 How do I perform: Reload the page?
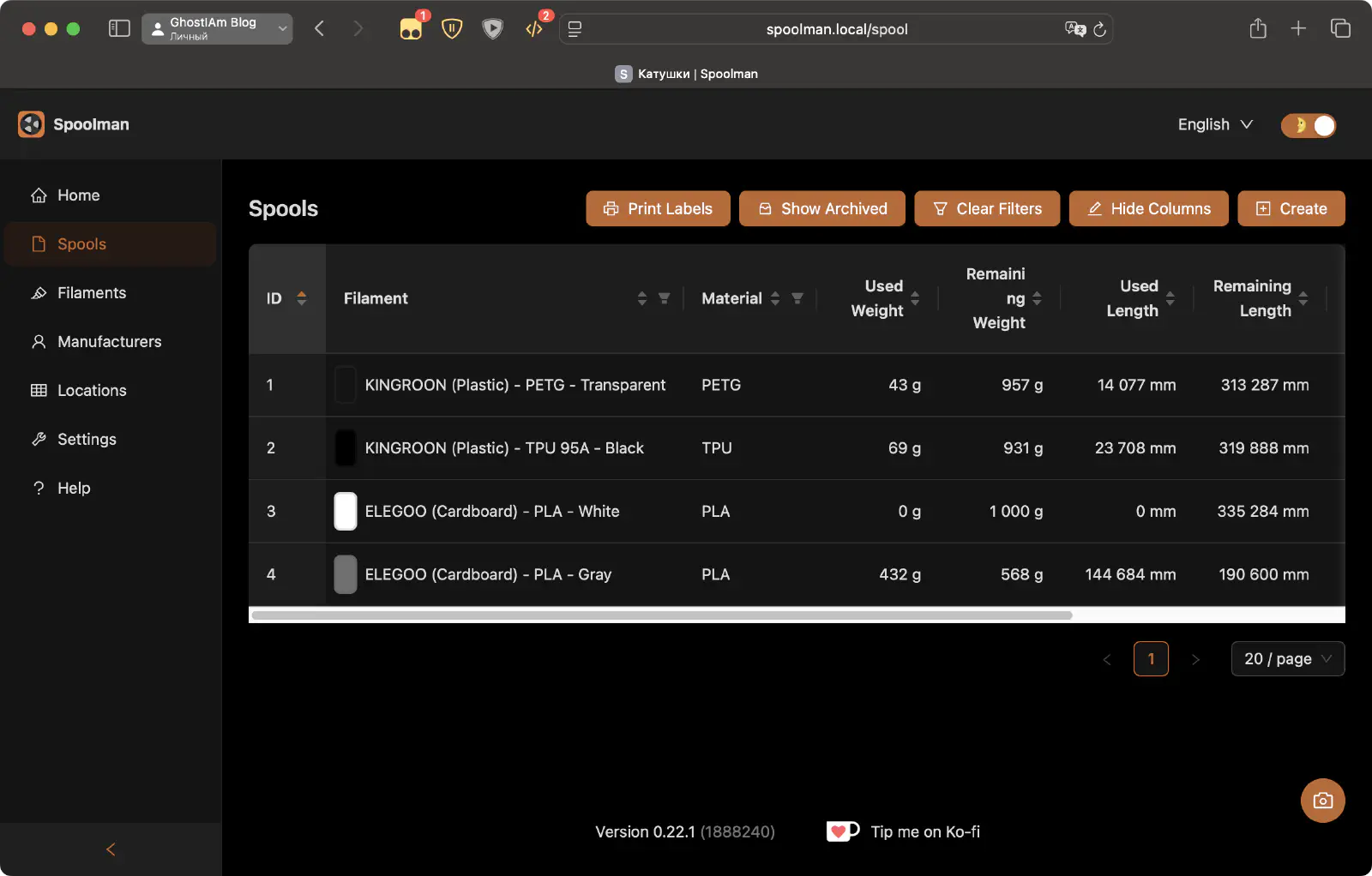(1100, 29)
